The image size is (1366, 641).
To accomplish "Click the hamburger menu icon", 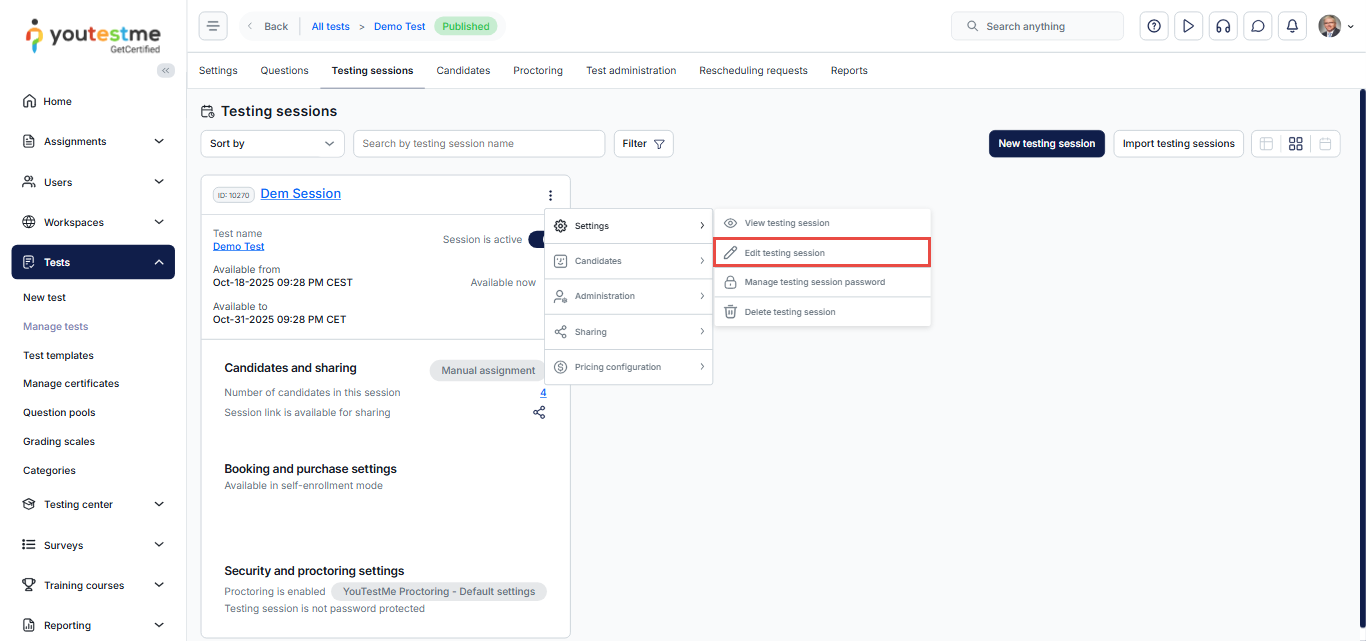I will [213, 26].
